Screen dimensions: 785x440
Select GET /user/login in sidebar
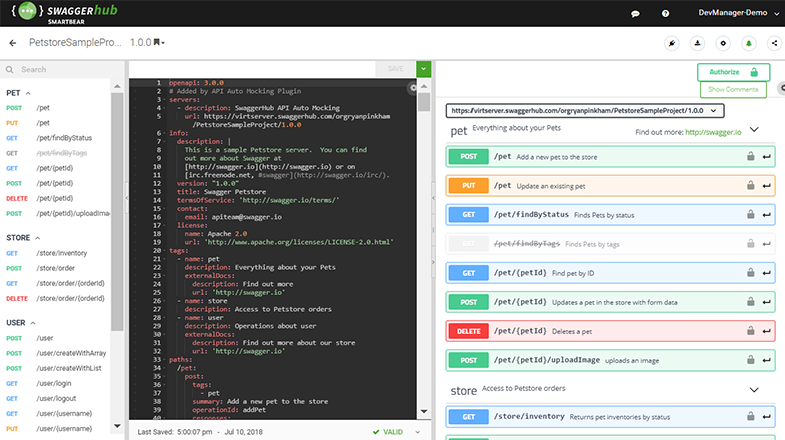coord(55,383)
